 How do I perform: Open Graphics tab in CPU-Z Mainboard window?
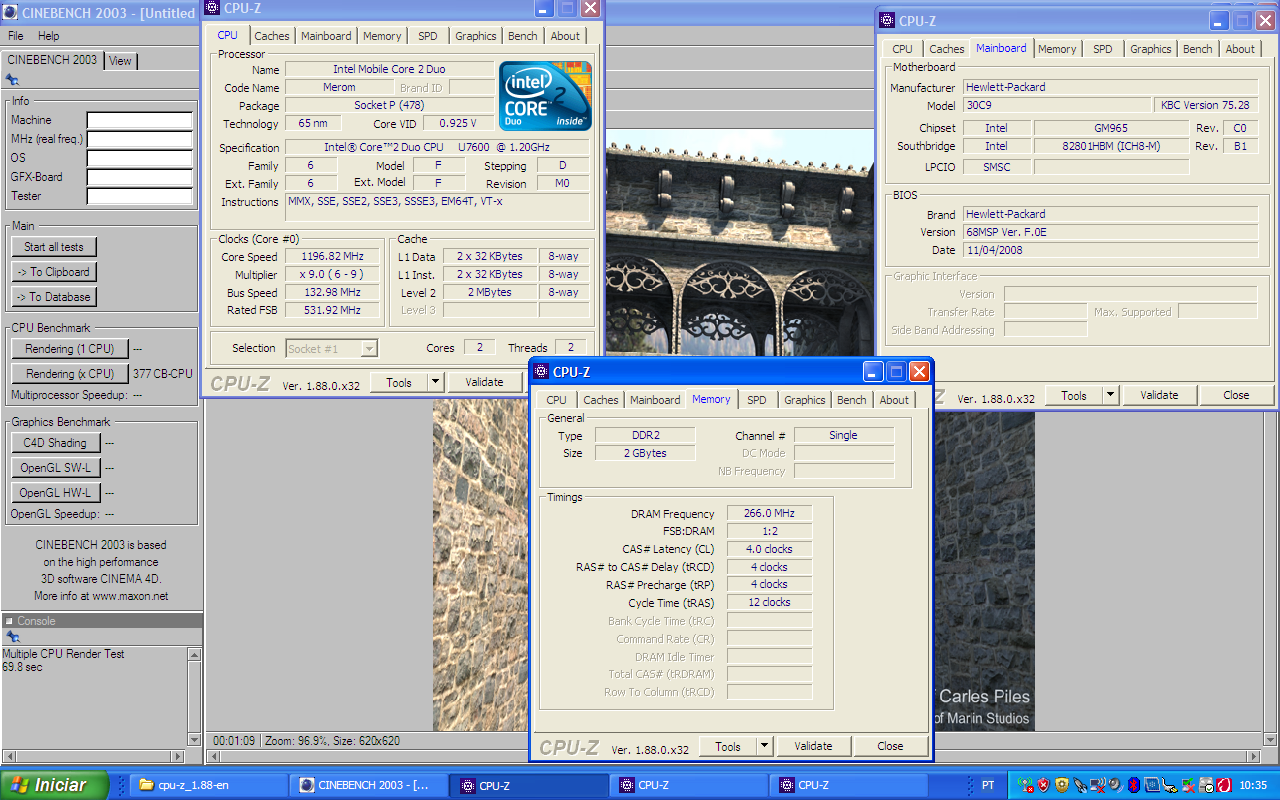[1150, 49]
